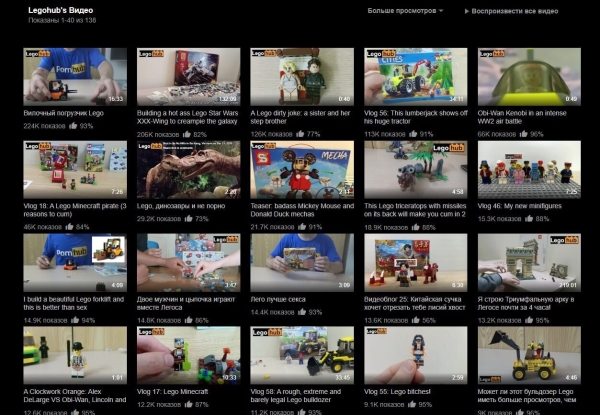Open thumbnail of 'A Lego dirty joke' video
The height and width of the screenshot is (415, 600).
(302, 76)
